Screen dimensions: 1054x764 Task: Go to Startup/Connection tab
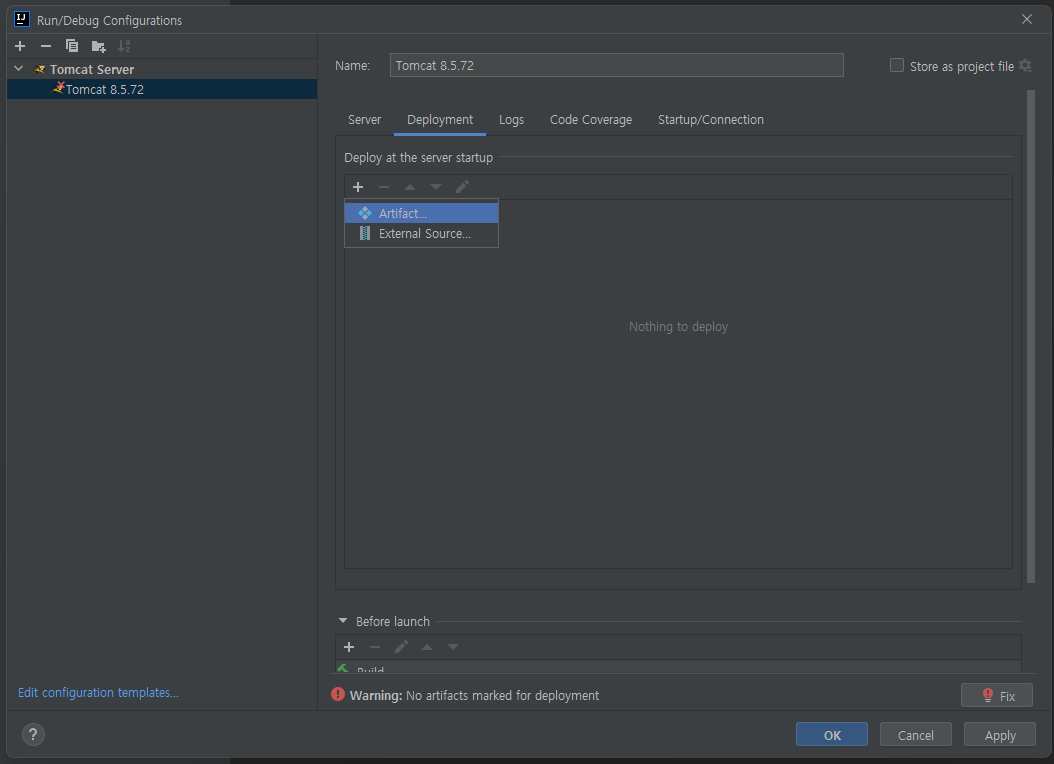(711, 120)
